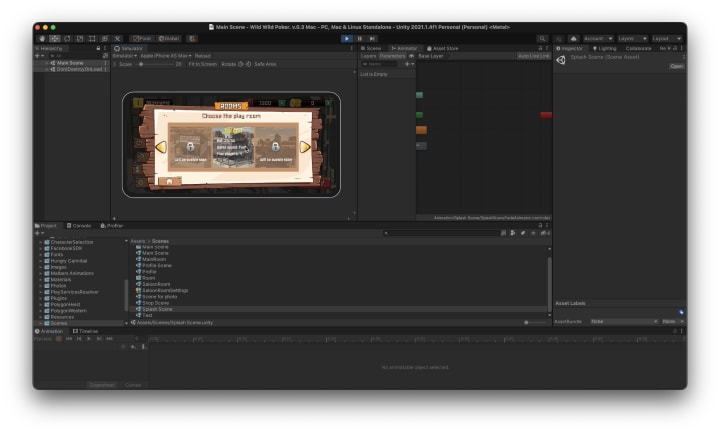This screenshot has height=433, width=720.
Task: Switch to the Profiler tab
Action: pos(112,226)
